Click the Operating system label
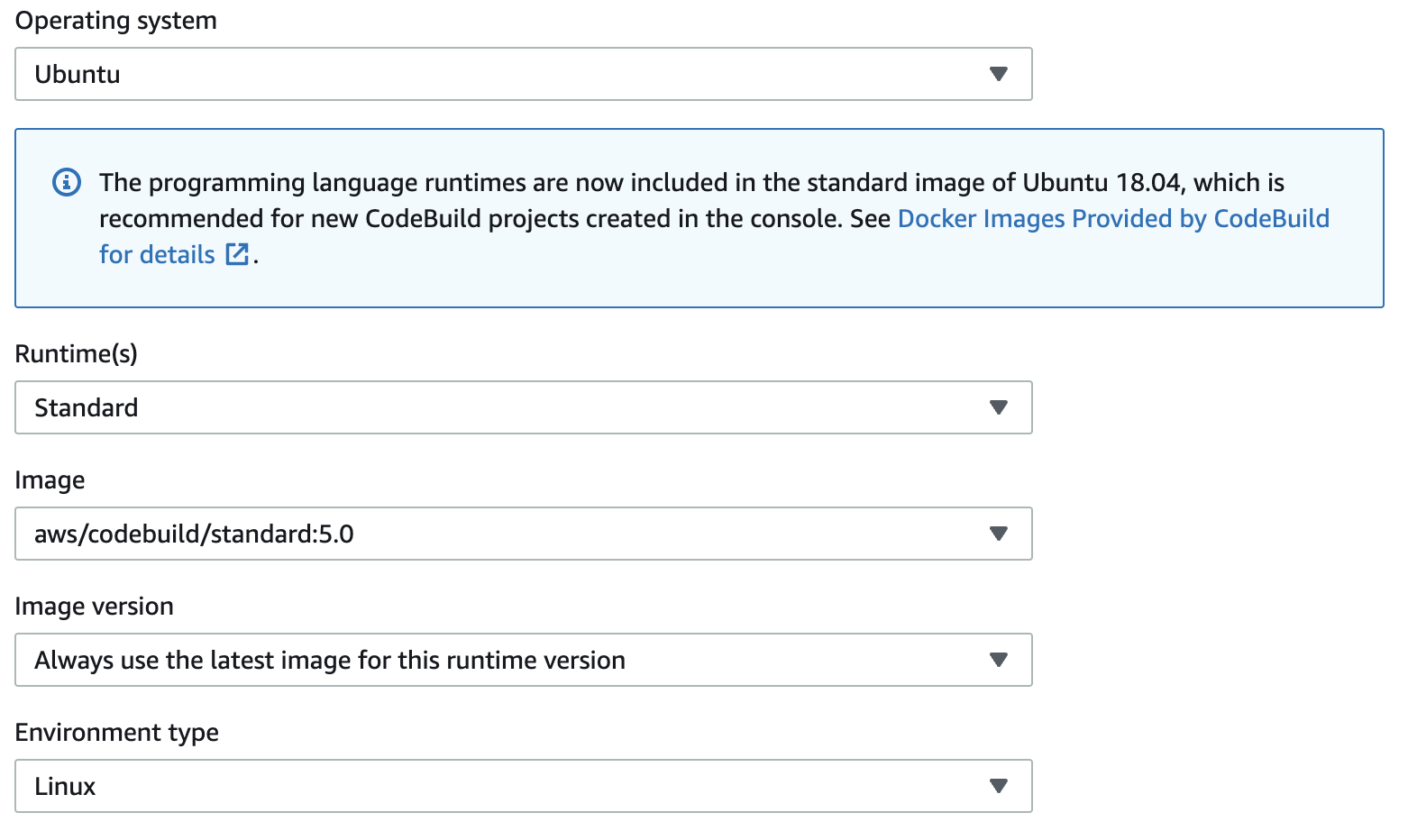The width and height of the screenshot is (1408, 840). [116, 21]
